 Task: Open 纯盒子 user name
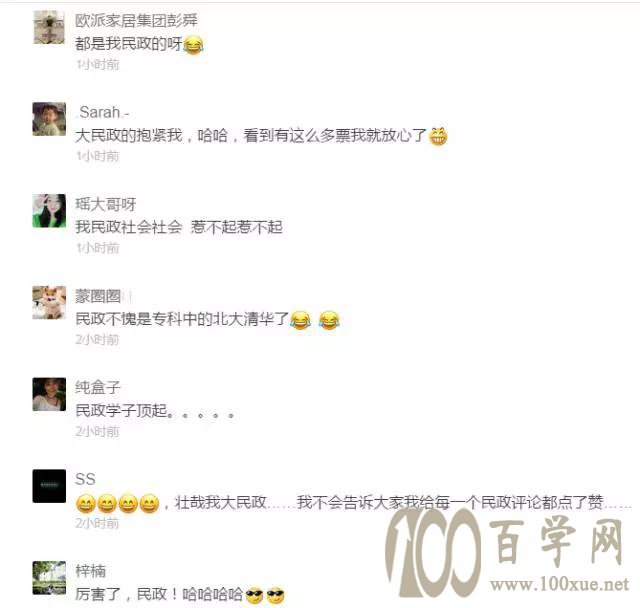click(x=98, y=388)
